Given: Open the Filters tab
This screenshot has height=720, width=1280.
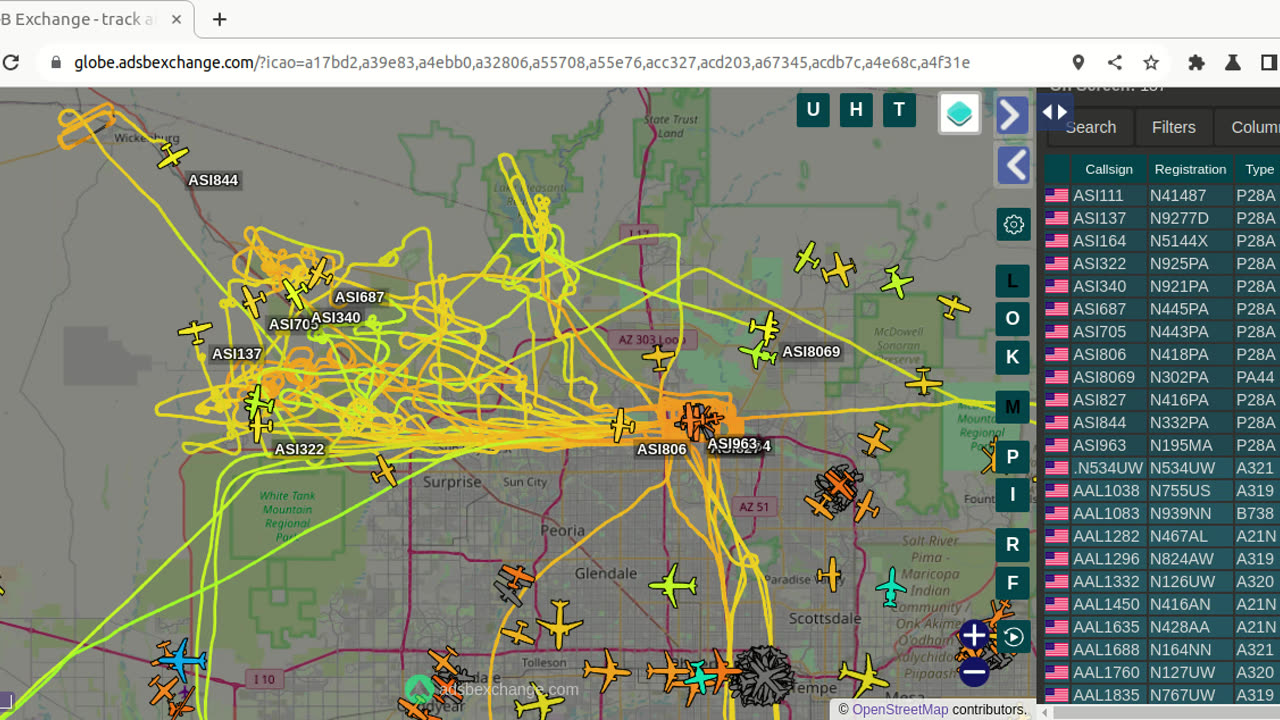Looking at the screenshot, I should pos(1173,127).
